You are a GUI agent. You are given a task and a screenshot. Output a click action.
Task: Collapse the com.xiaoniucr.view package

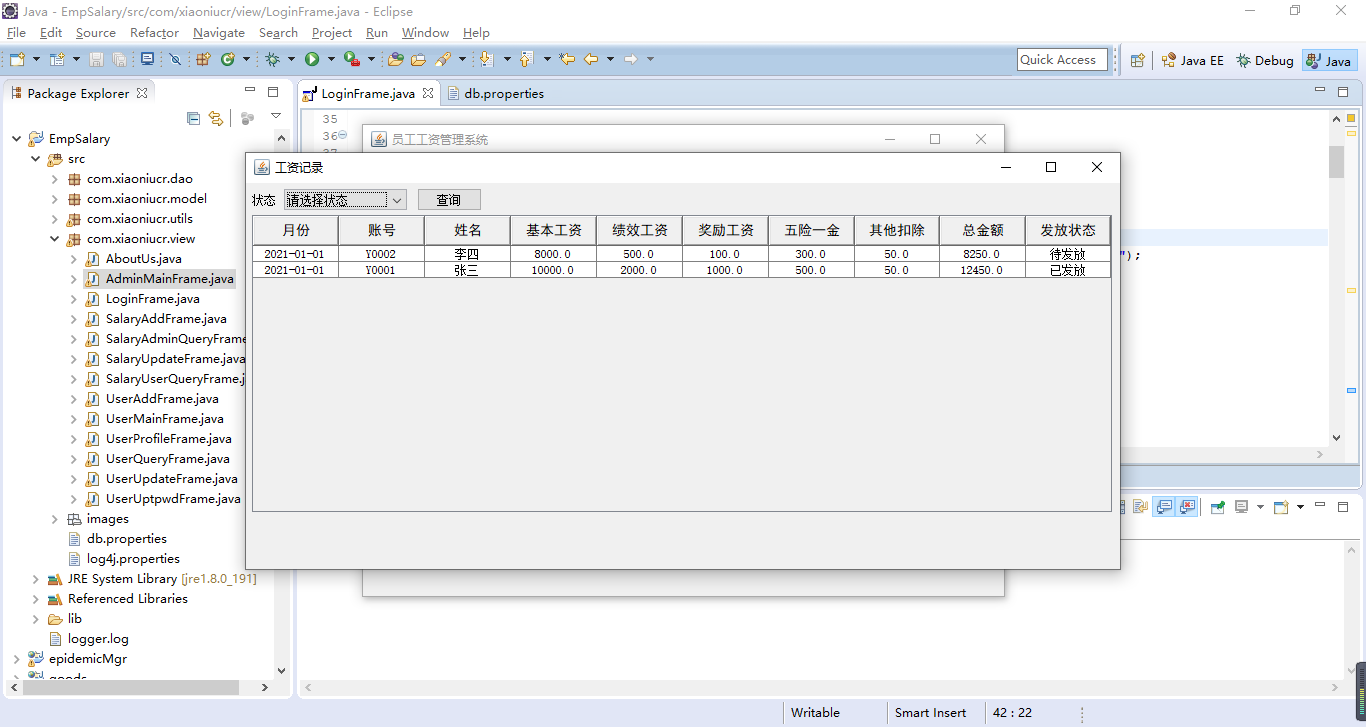55,239
